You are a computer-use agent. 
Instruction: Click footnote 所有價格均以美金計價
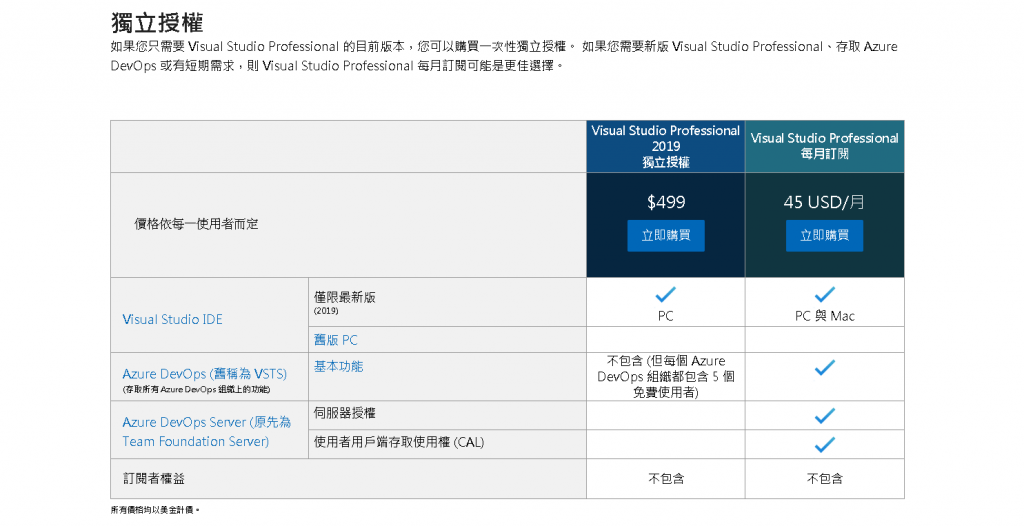pyautogui.click(x=155, y=510)
